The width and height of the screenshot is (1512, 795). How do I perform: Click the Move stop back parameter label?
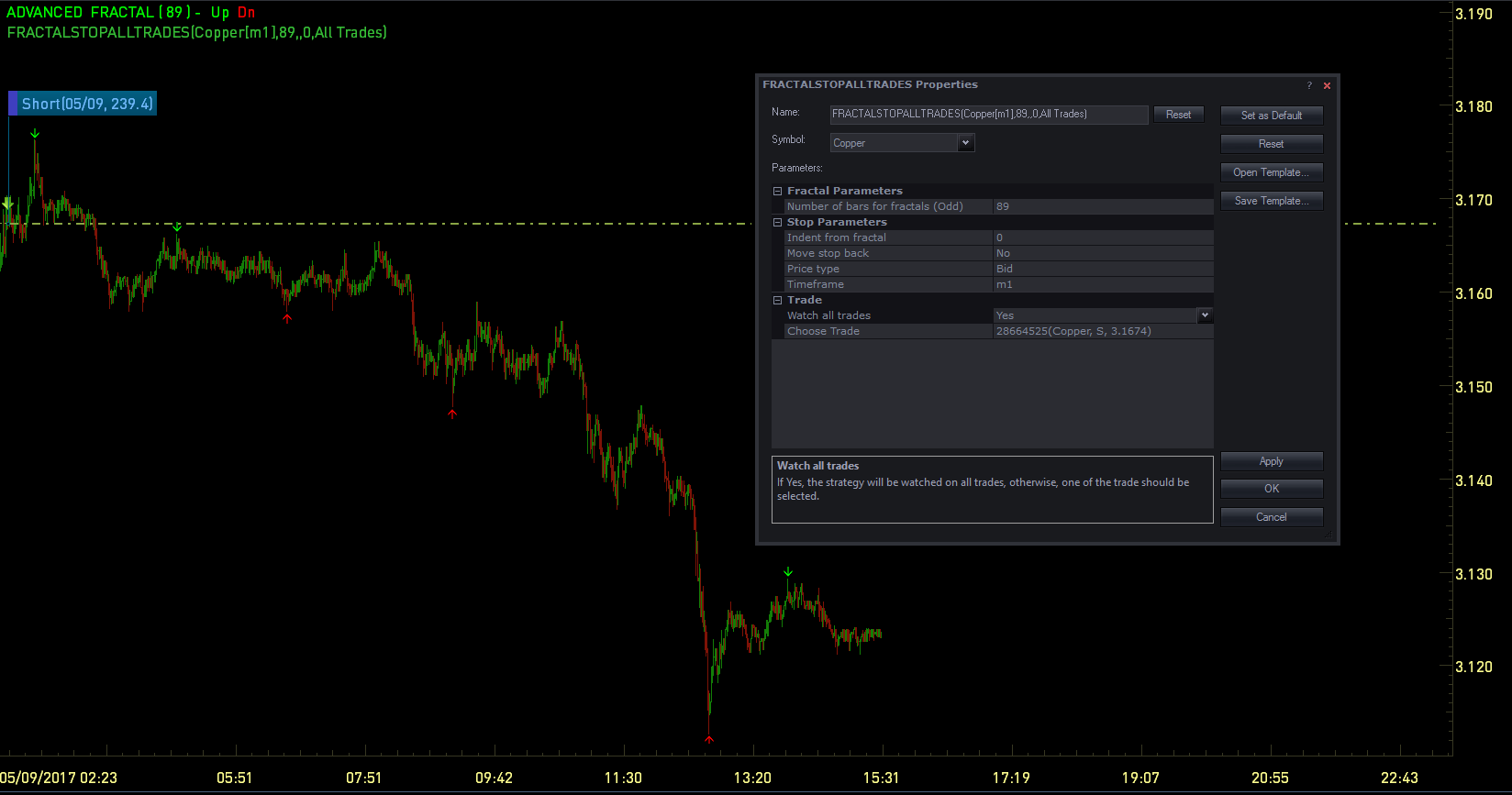(x=828, y=253)
